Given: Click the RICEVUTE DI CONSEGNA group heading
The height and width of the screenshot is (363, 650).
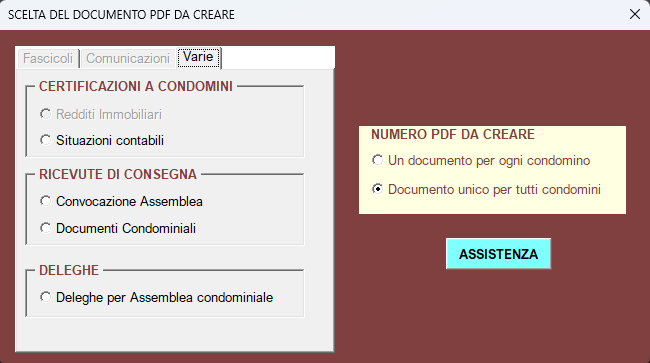Looking at the screenshot, I should [118, 174].
